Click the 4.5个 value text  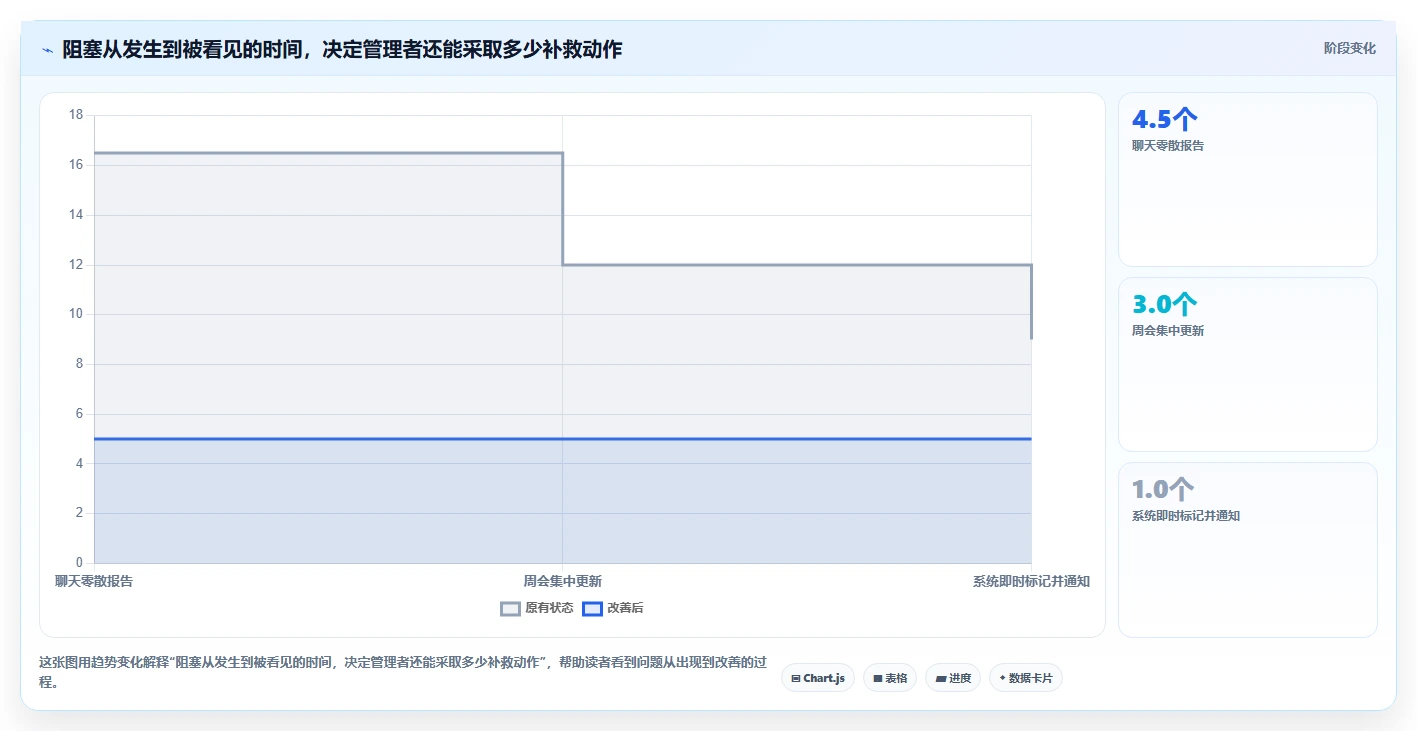[1164, 119]
